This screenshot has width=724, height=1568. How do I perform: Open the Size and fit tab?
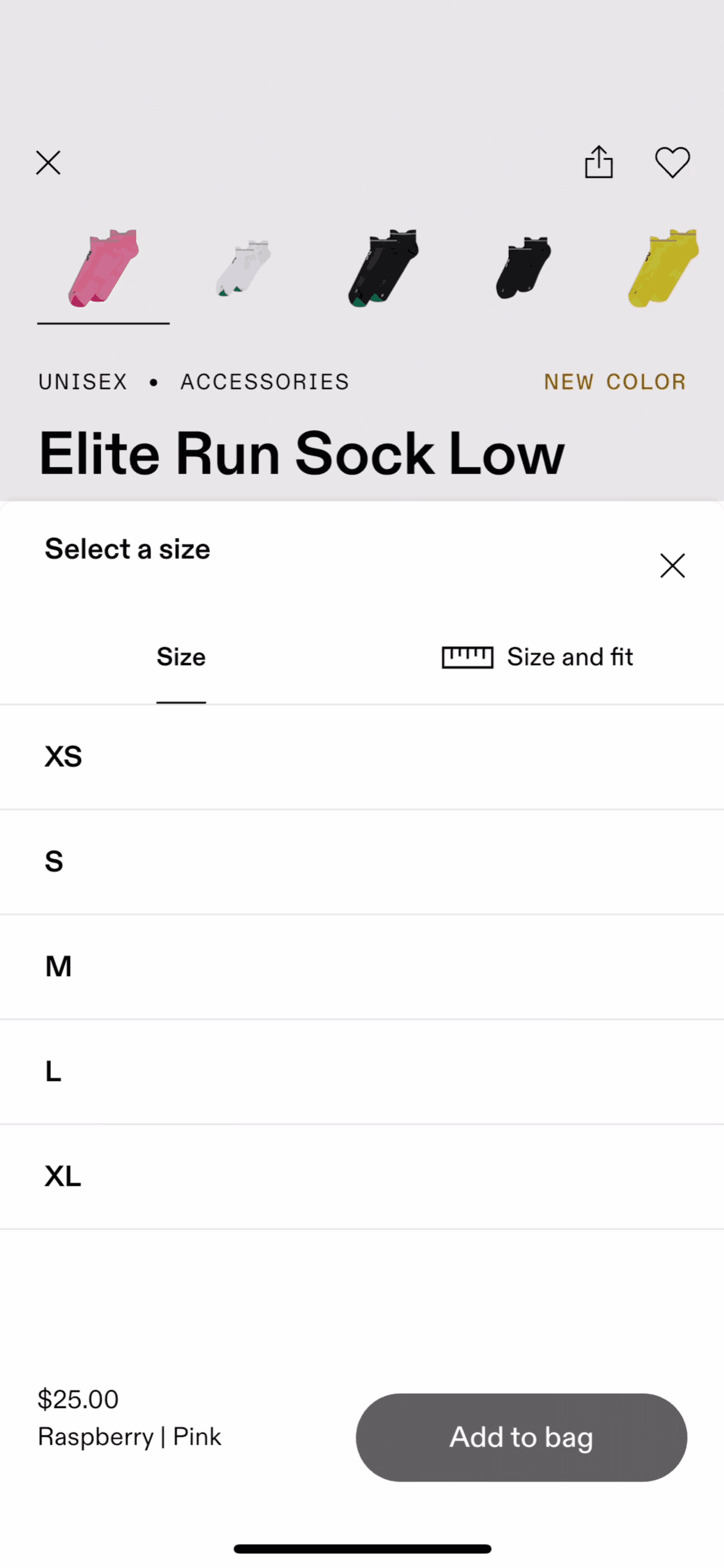(x=569, y=657)
